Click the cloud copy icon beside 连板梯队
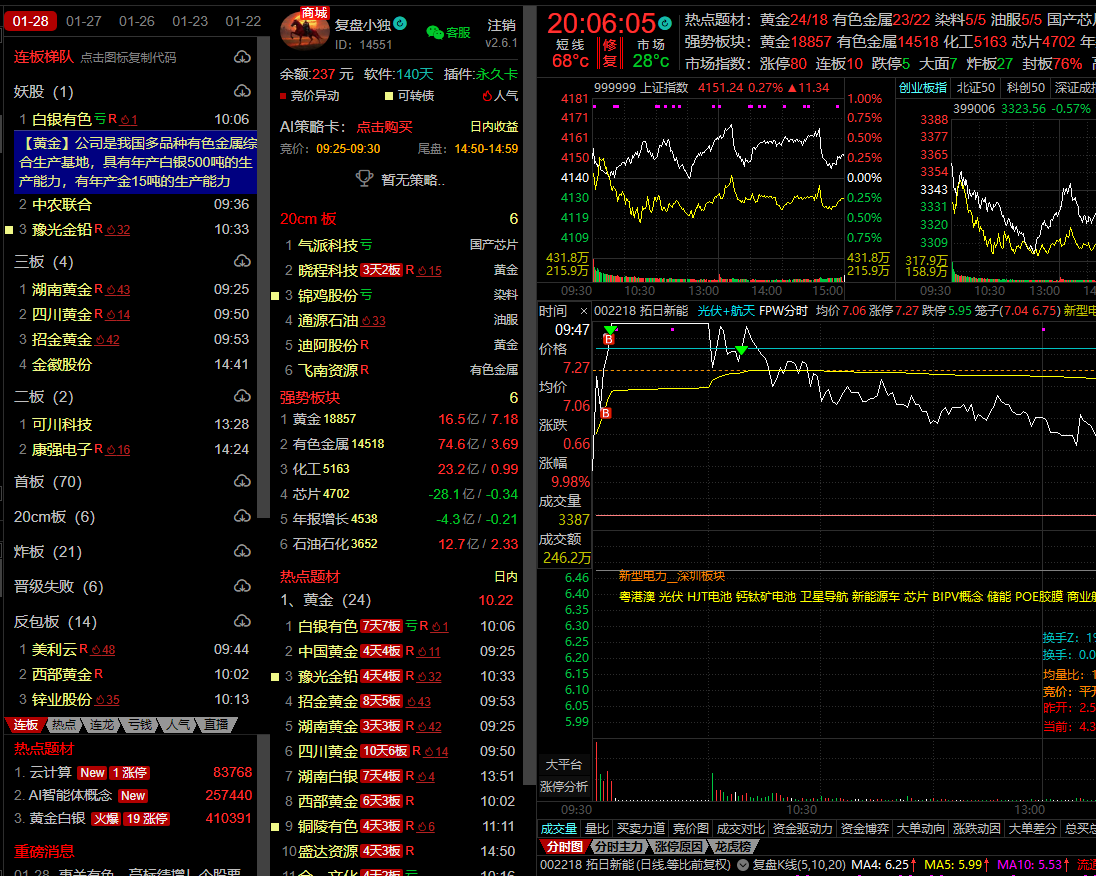1096x876 pixels. (242, 57)
